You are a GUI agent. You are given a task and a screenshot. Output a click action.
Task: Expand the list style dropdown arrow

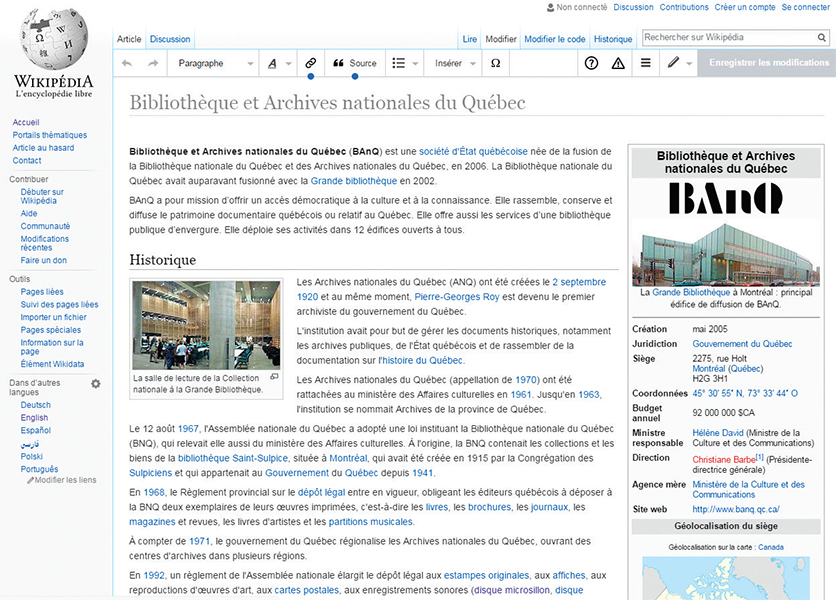415,64
